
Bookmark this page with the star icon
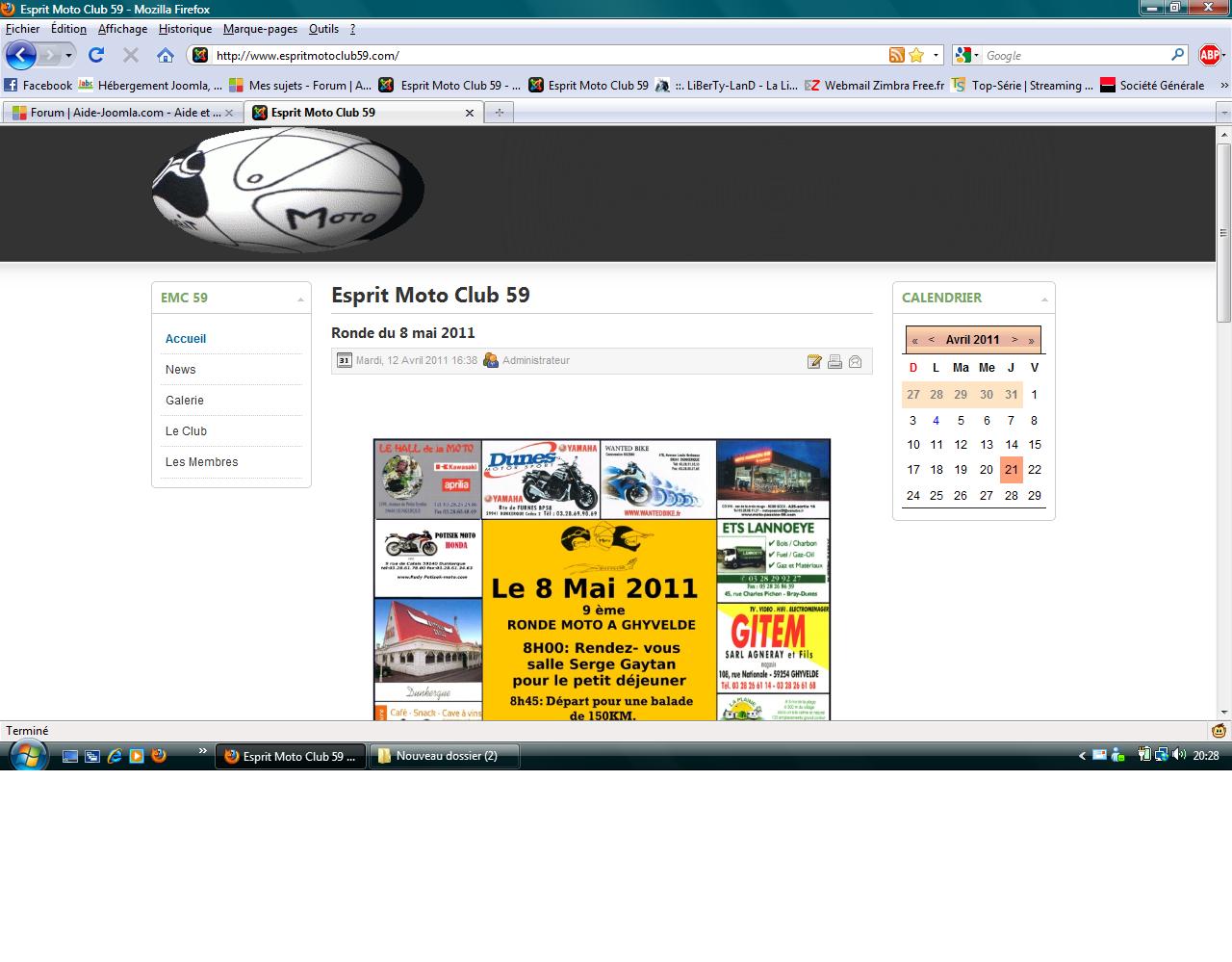pos(916,55)
